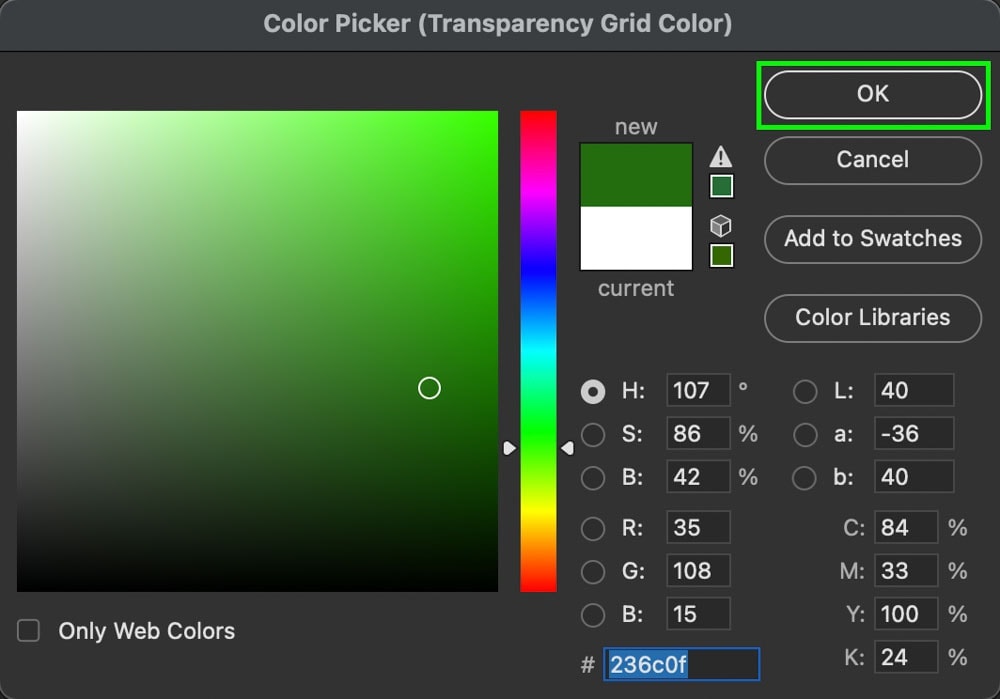Click the G field showing 108

[698, 571]
